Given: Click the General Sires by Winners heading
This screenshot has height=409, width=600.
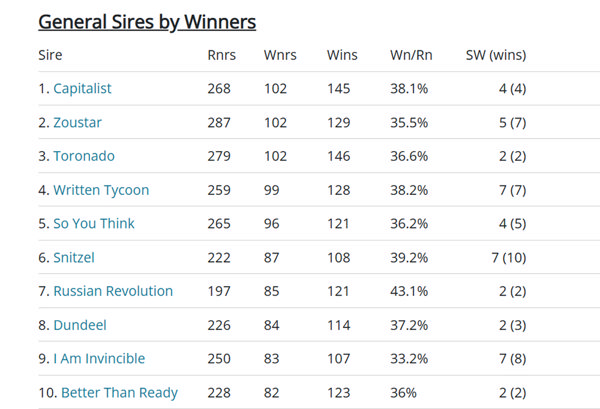Looking at the screenshot, I should [147, 21].
